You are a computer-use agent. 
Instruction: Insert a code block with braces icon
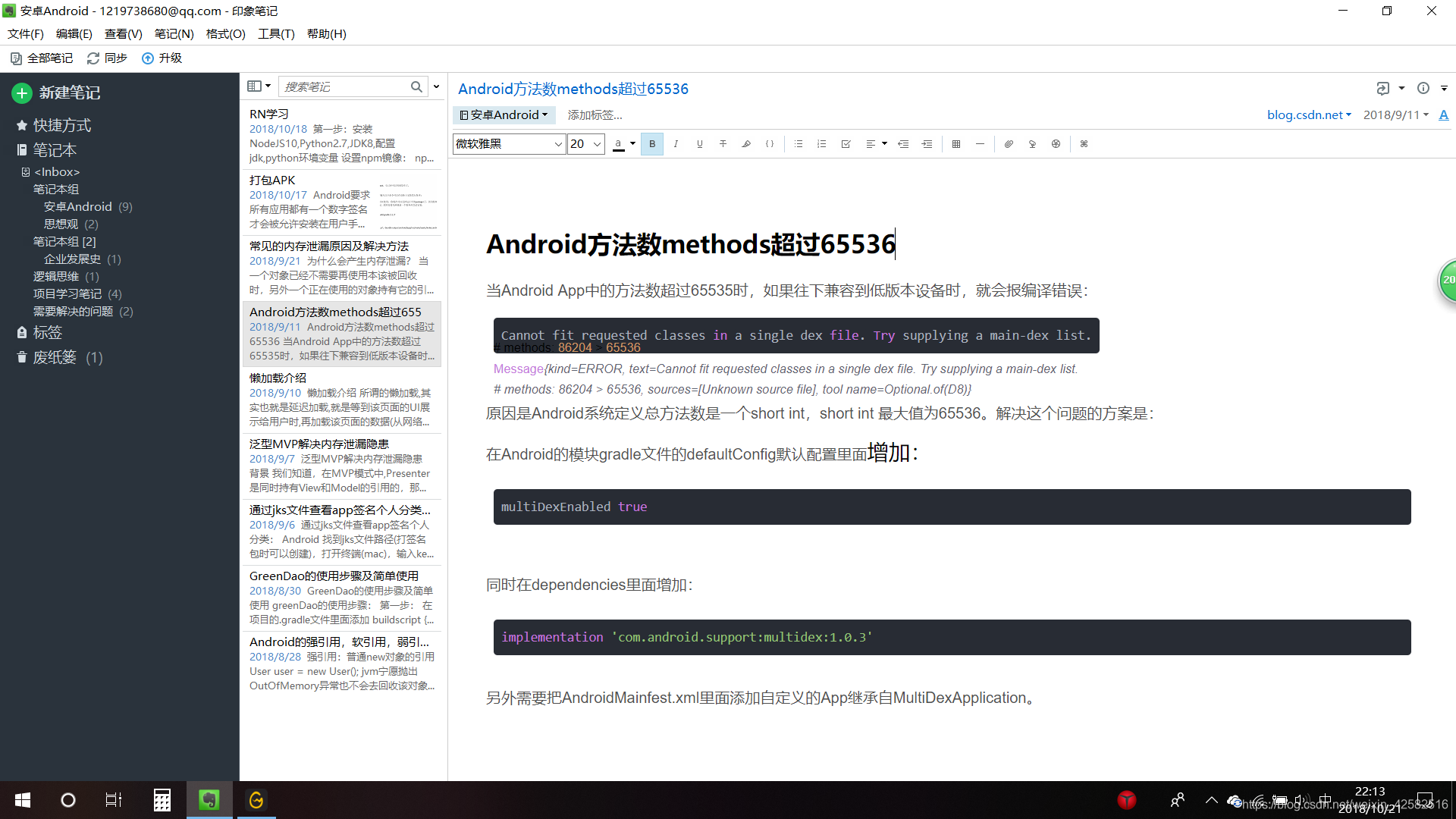coord(770,144)
